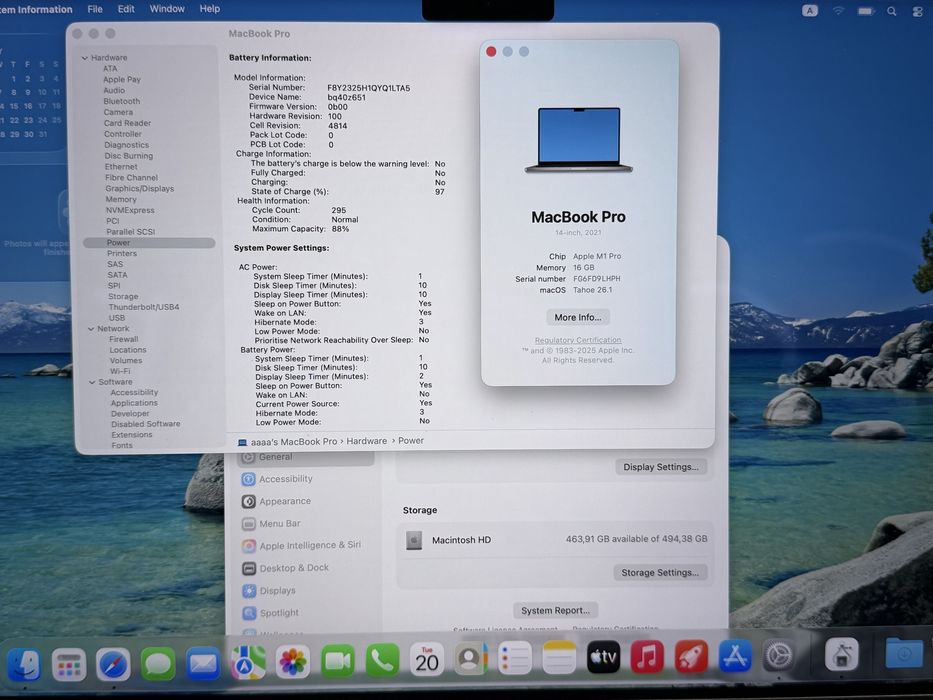Open System Information icon in dock
The width and height of the screenshot is (933, 700).
click(841, 654)
